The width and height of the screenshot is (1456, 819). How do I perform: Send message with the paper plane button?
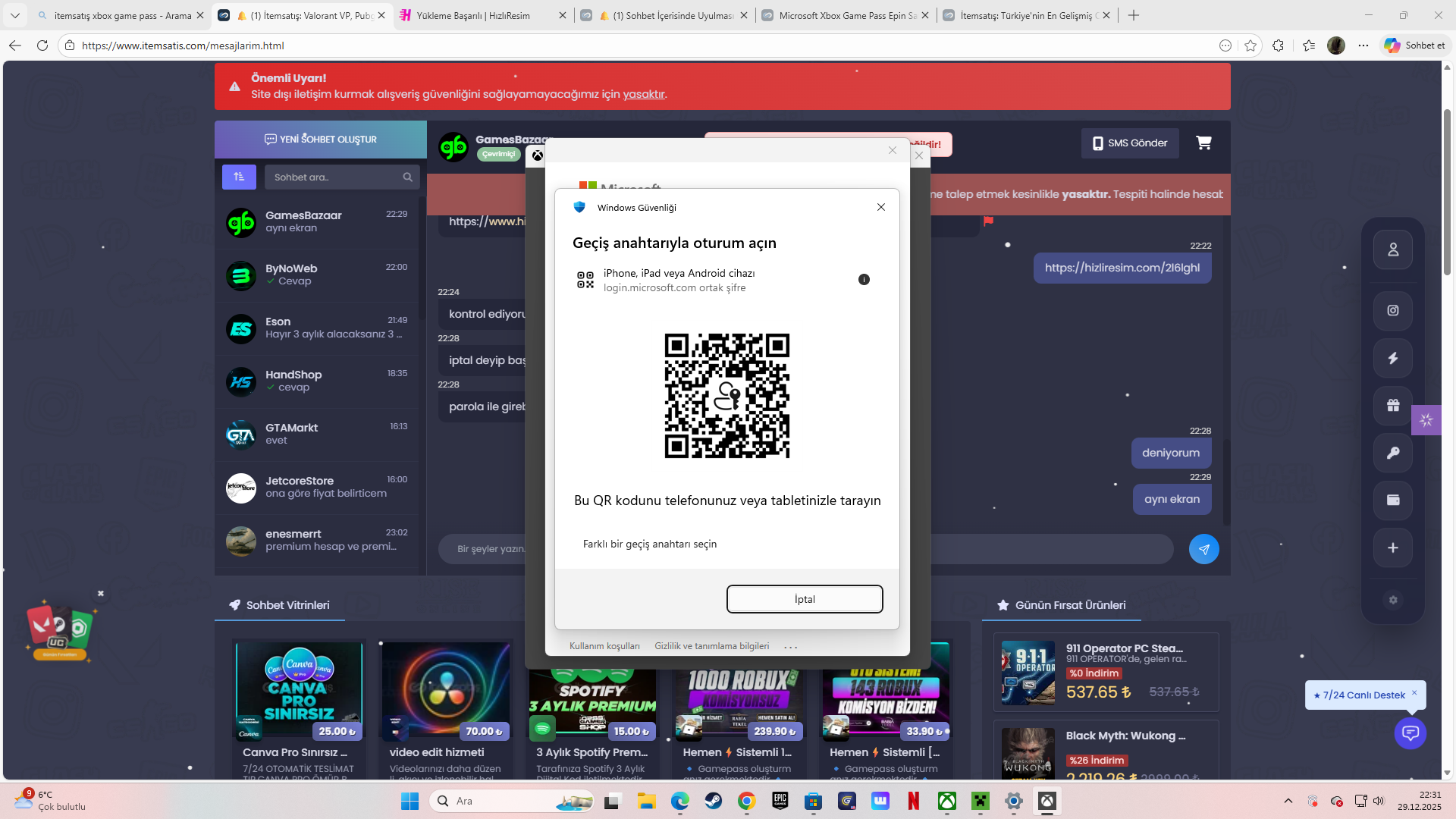tap(1204, 549)
